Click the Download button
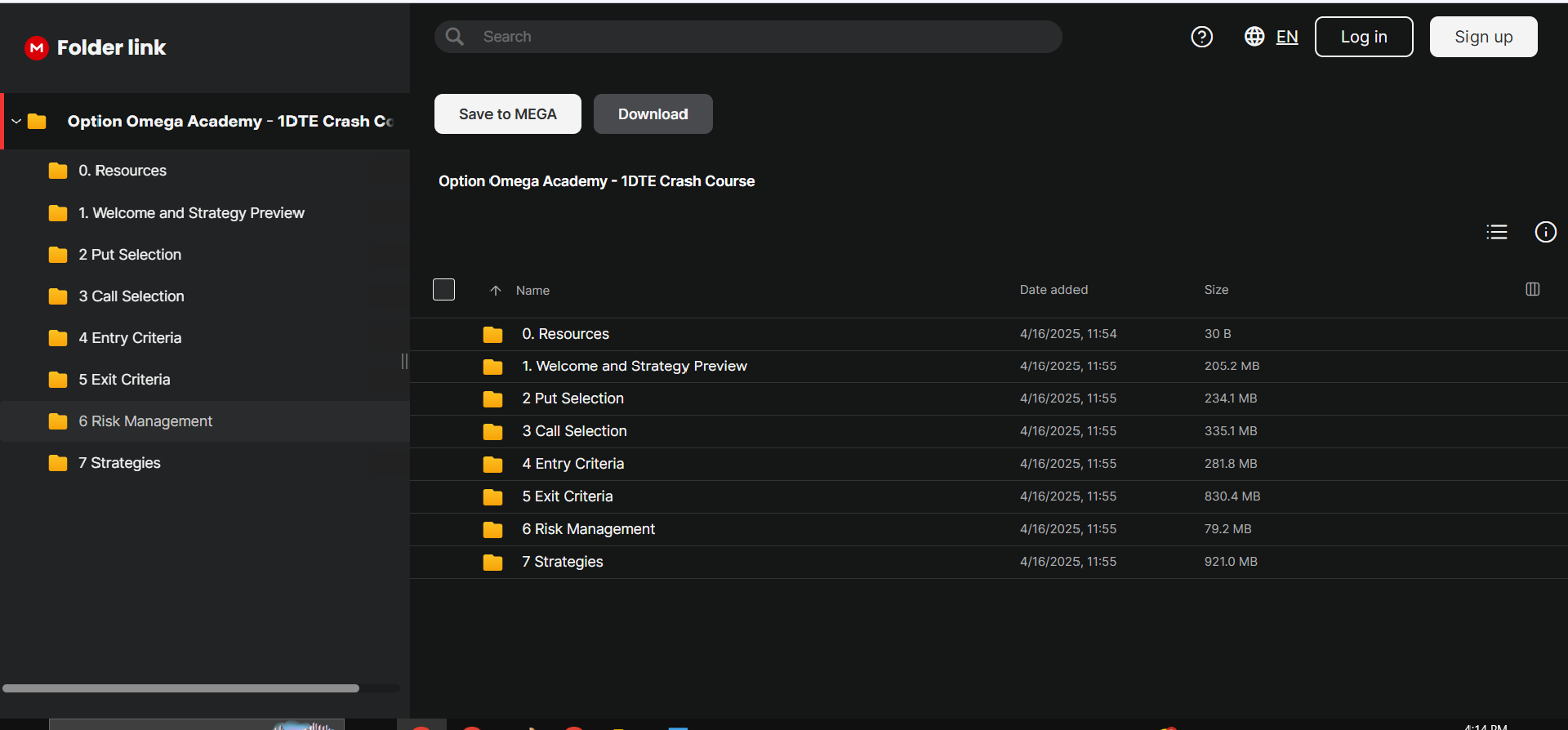1568x730 pixels. 653,114
